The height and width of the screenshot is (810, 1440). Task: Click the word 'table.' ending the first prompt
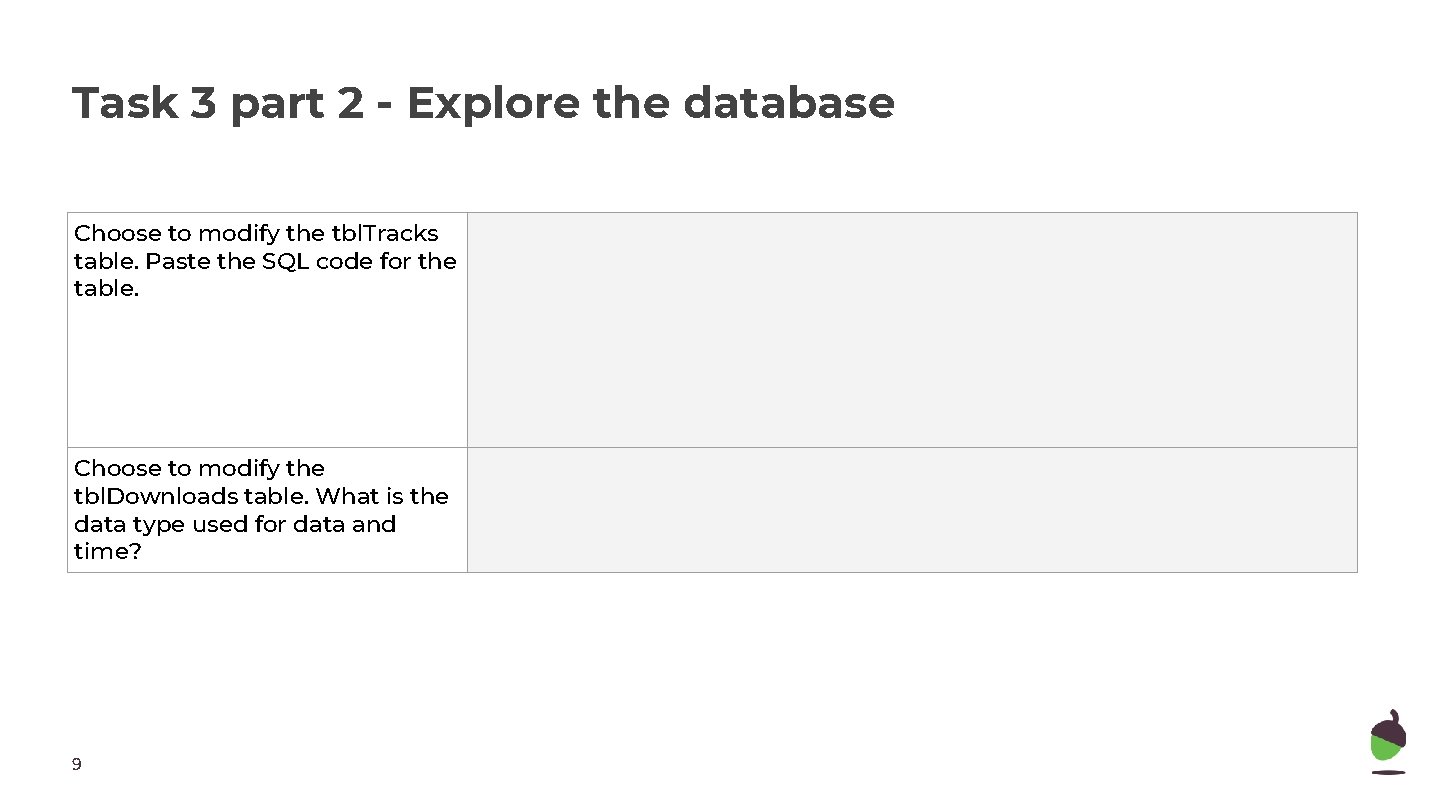pos(106,289)
